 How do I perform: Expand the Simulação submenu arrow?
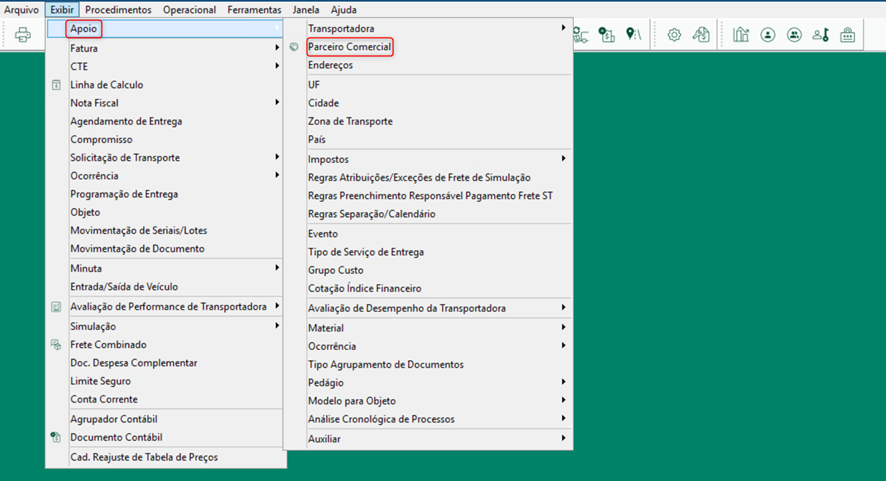point(277,326)
